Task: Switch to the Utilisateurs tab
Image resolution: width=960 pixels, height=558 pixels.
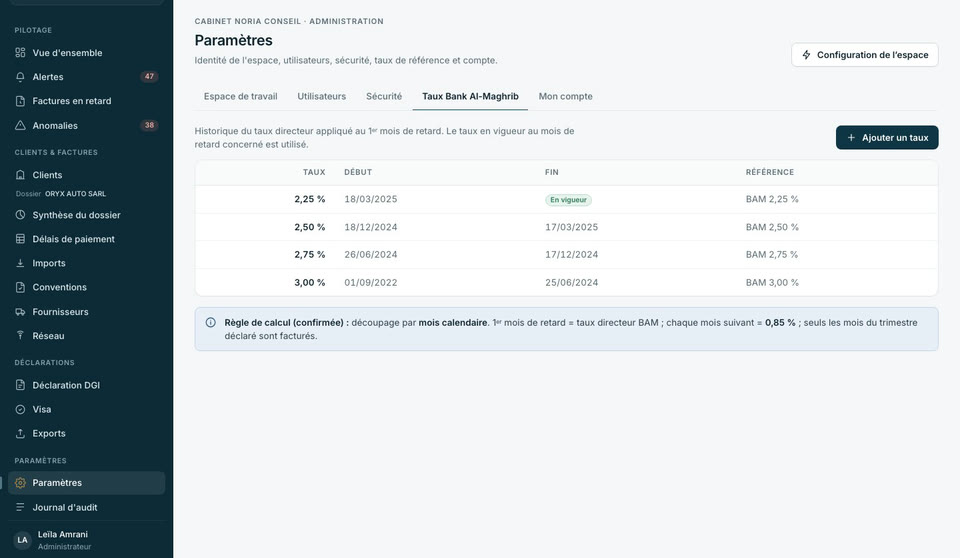Action: (x=321, y=96)
